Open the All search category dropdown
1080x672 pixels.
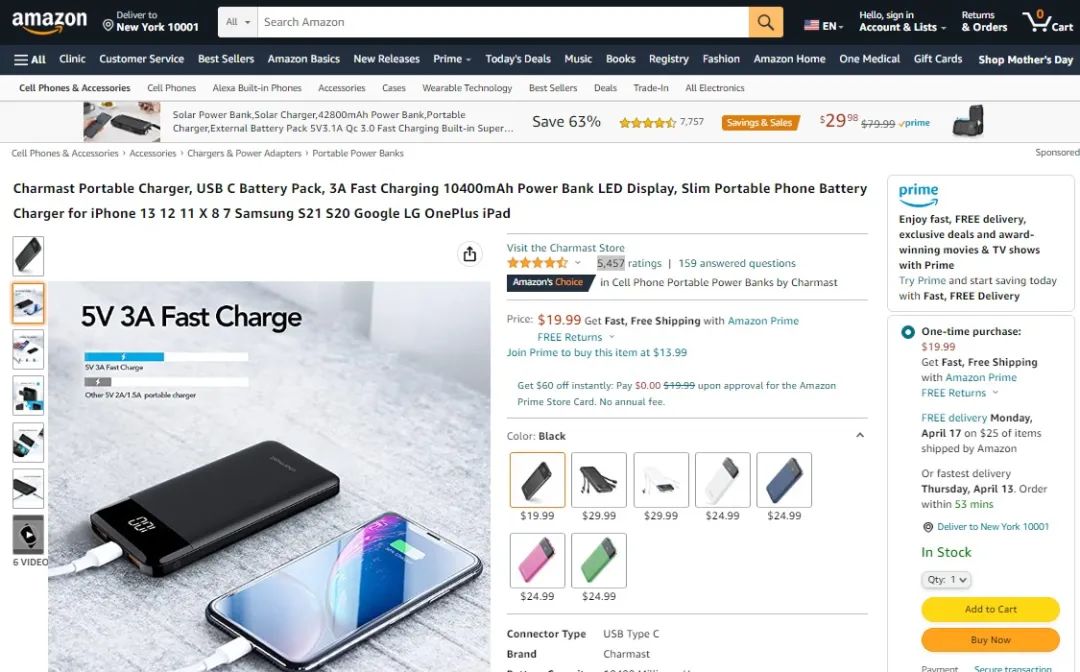(238, 22)
